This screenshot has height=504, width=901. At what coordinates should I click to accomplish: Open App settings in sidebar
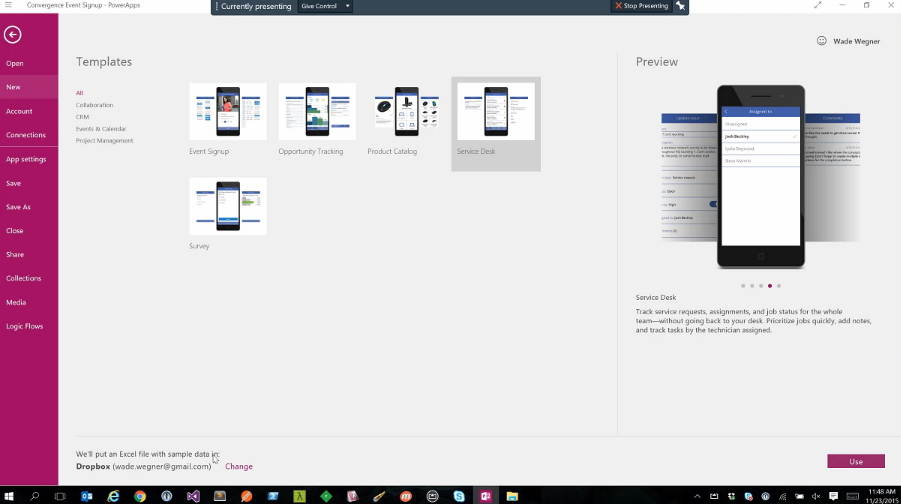pos(26,159)
